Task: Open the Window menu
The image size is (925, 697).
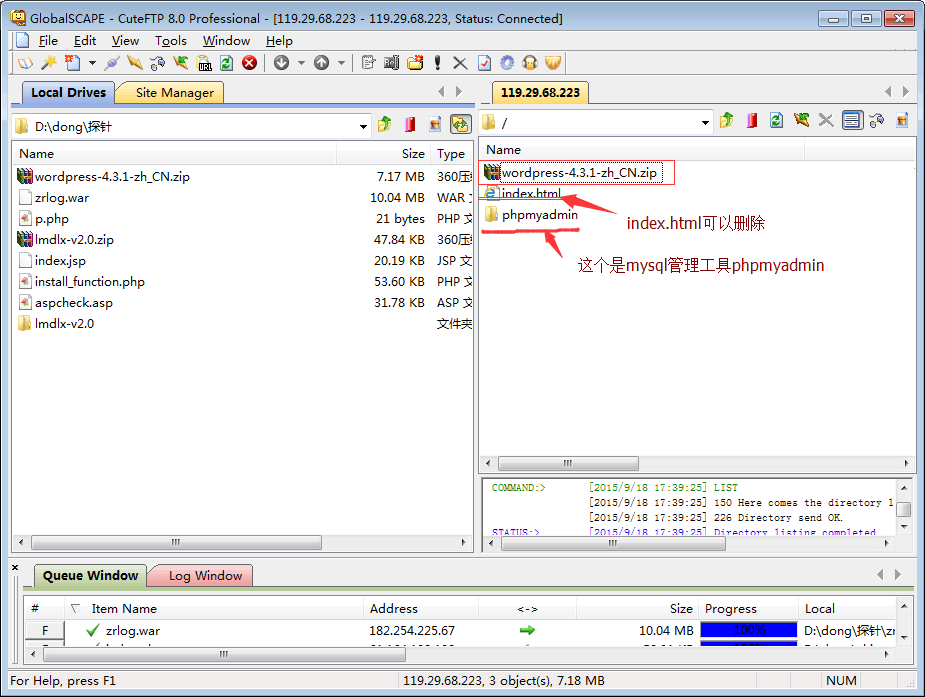Action: coord(227,41)
